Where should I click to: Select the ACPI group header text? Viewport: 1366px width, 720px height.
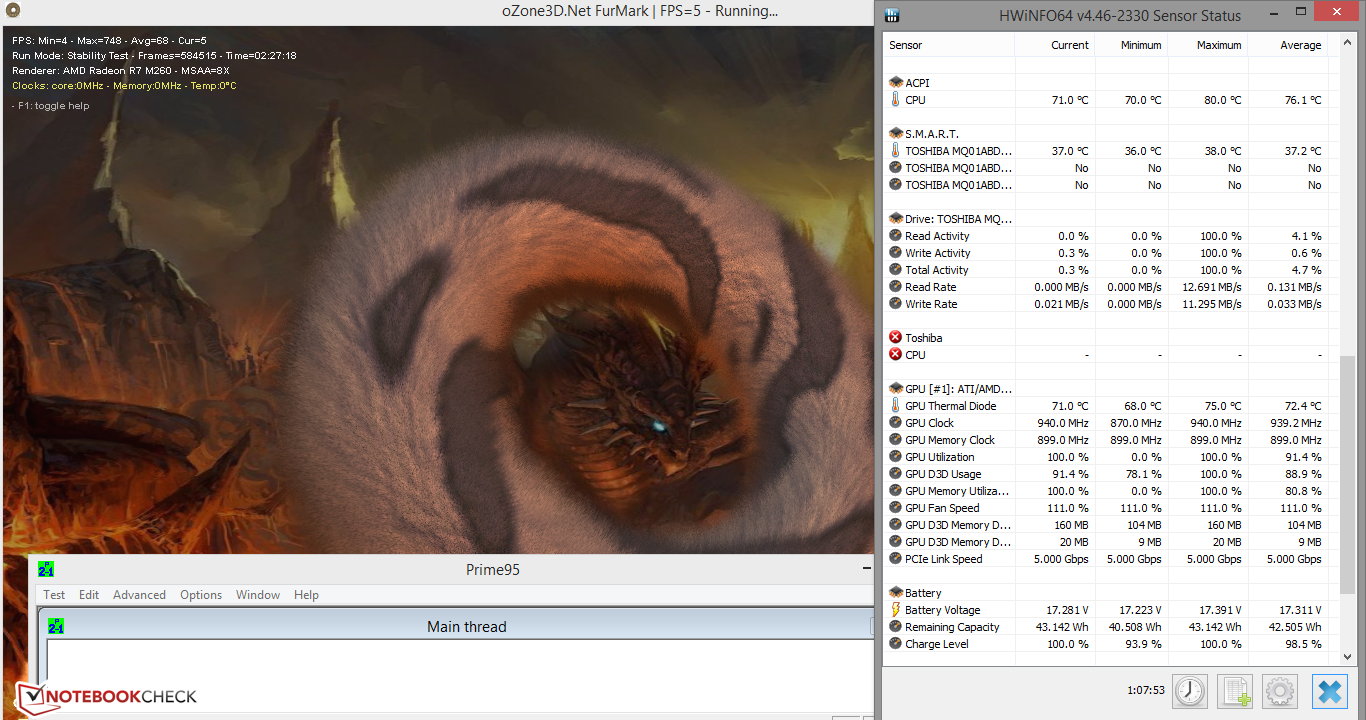[x=917, y=83]
